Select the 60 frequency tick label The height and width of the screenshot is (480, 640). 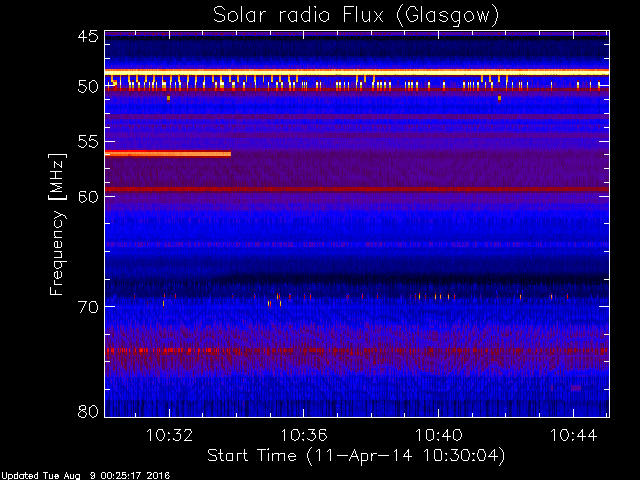[88, 197]
